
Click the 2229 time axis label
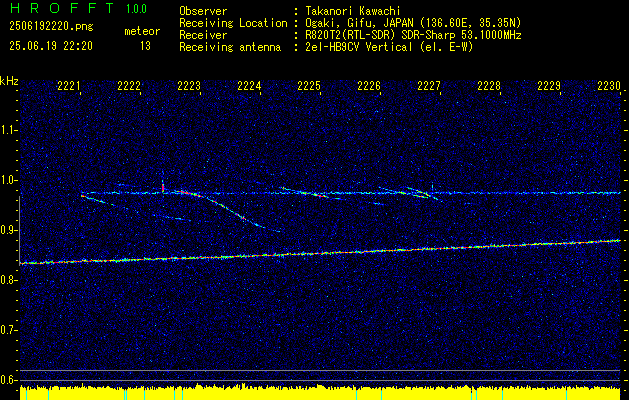click(548, 85)
